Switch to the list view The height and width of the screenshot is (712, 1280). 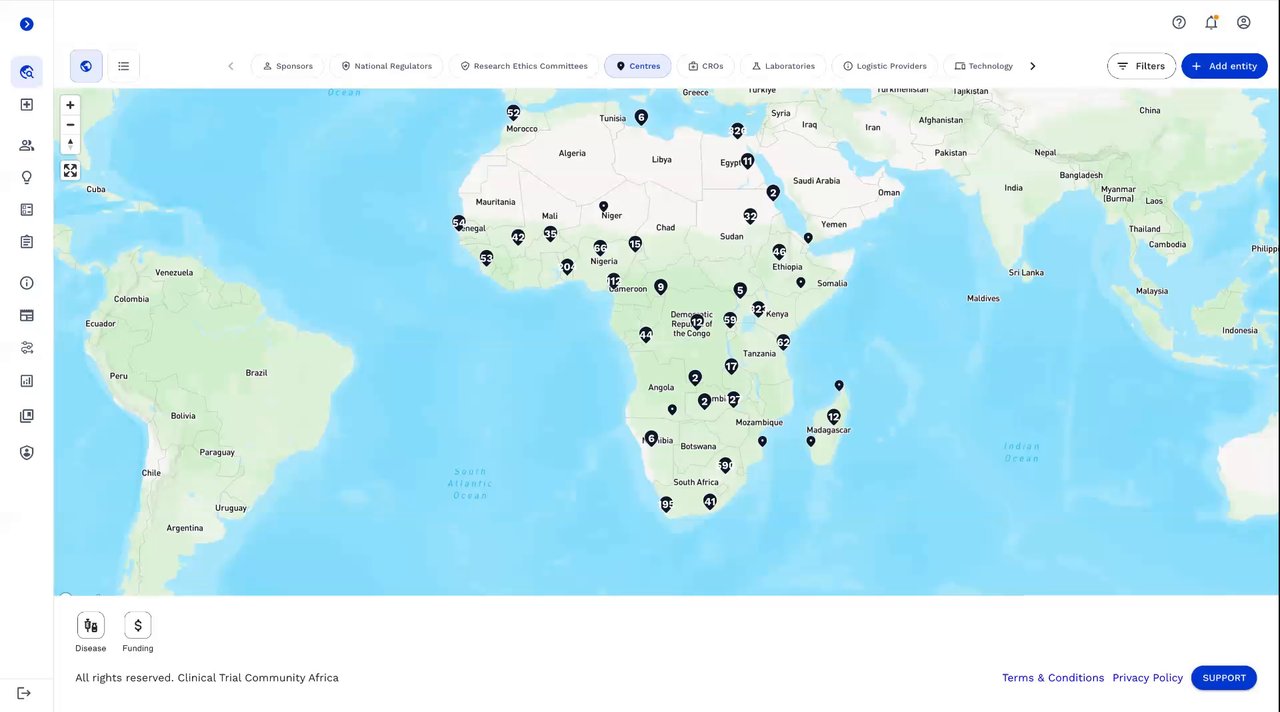pyautogui.click(x=123, y=66)
